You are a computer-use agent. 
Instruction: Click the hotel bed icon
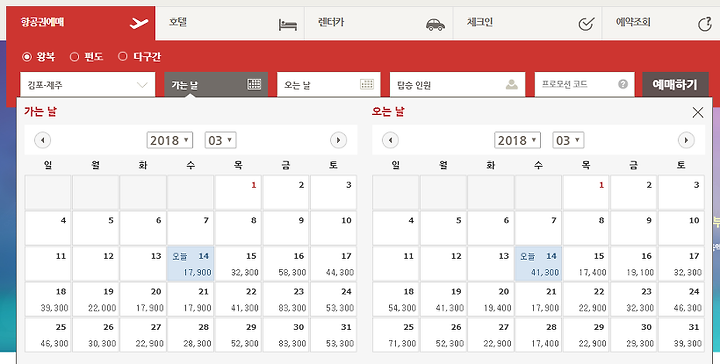(x=288, y=25)
